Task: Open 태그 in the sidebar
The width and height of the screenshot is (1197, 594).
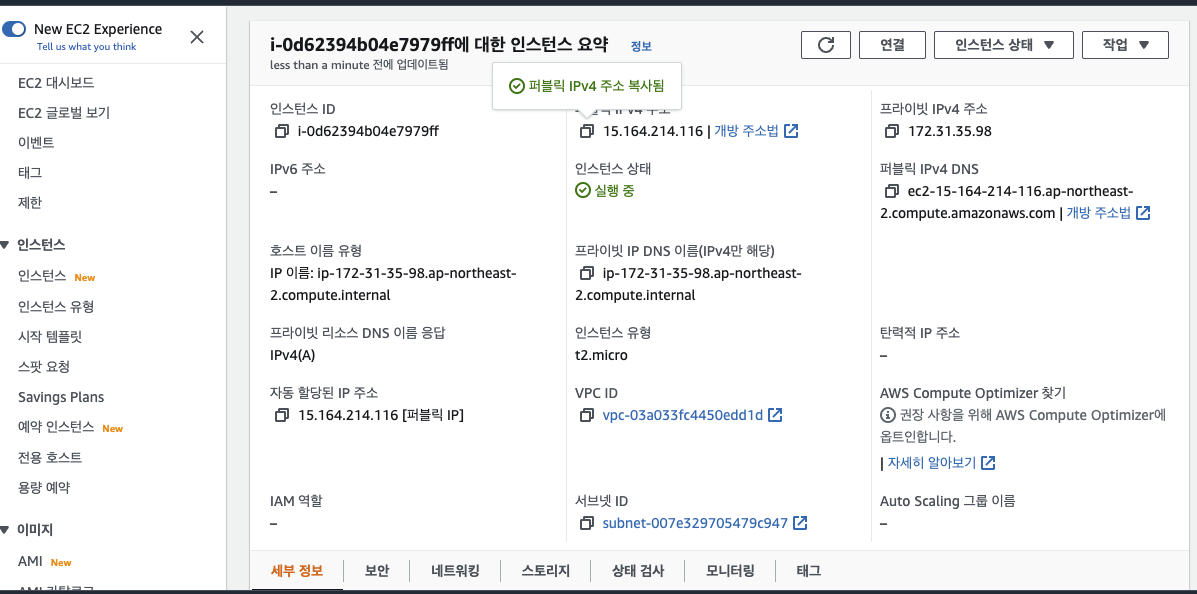Action: pyautogui.click(x=30, y=173)
